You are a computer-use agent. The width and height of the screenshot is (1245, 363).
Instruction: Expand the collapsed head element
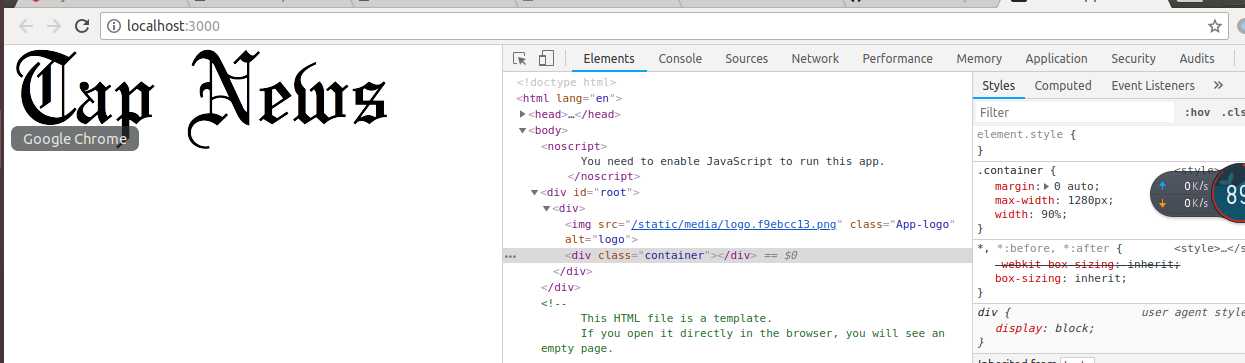click(x=522, y=115)
